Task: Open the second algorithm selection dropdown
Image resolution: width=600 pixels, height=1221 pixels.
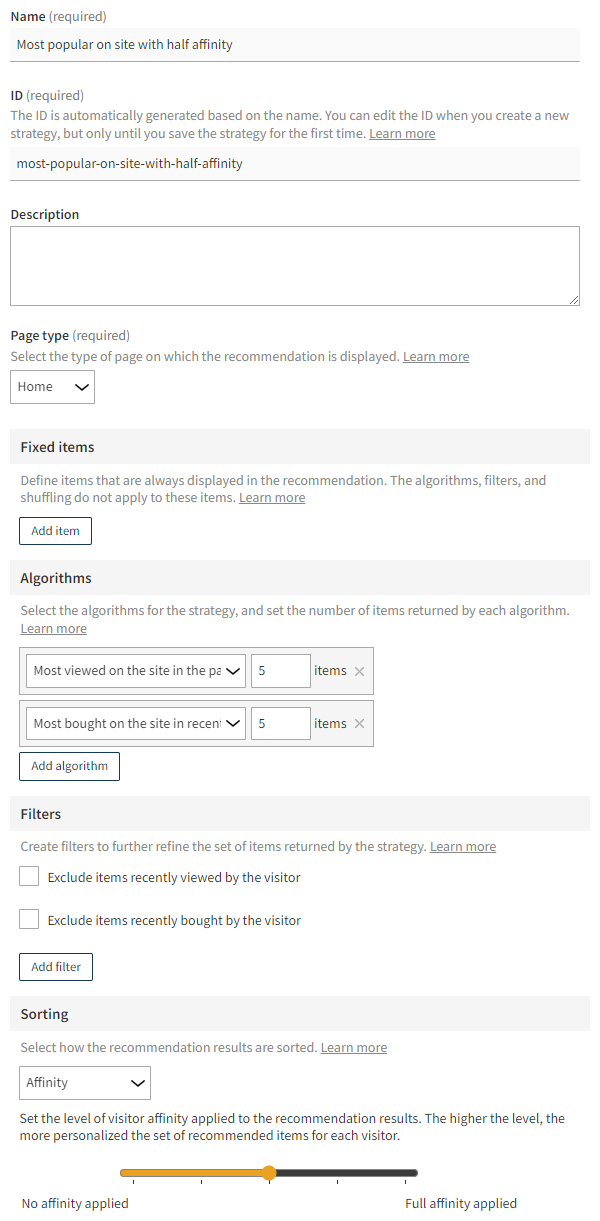Action: pos(135,723)
